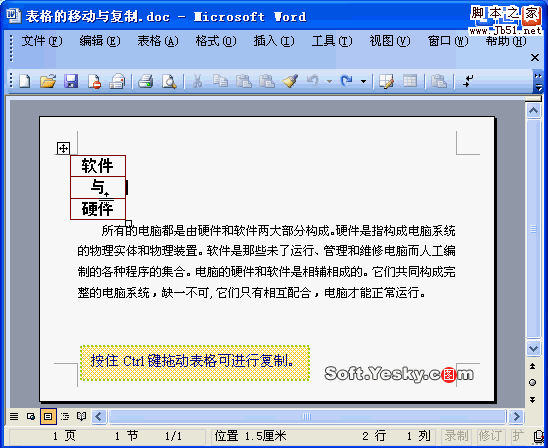Click the Redo arrow icon
This screenshot has height=448, width=548.
347,81
